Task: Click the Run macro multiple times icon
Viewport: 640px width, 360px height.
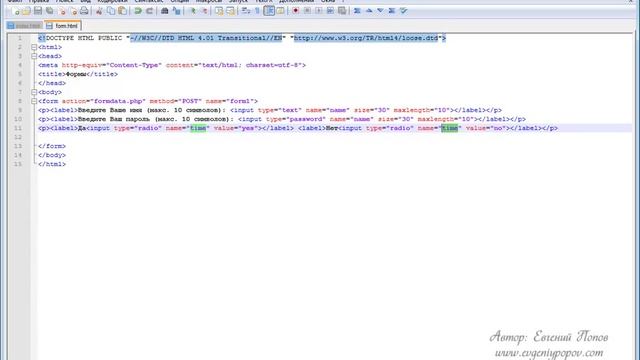Action: point(330,11)
